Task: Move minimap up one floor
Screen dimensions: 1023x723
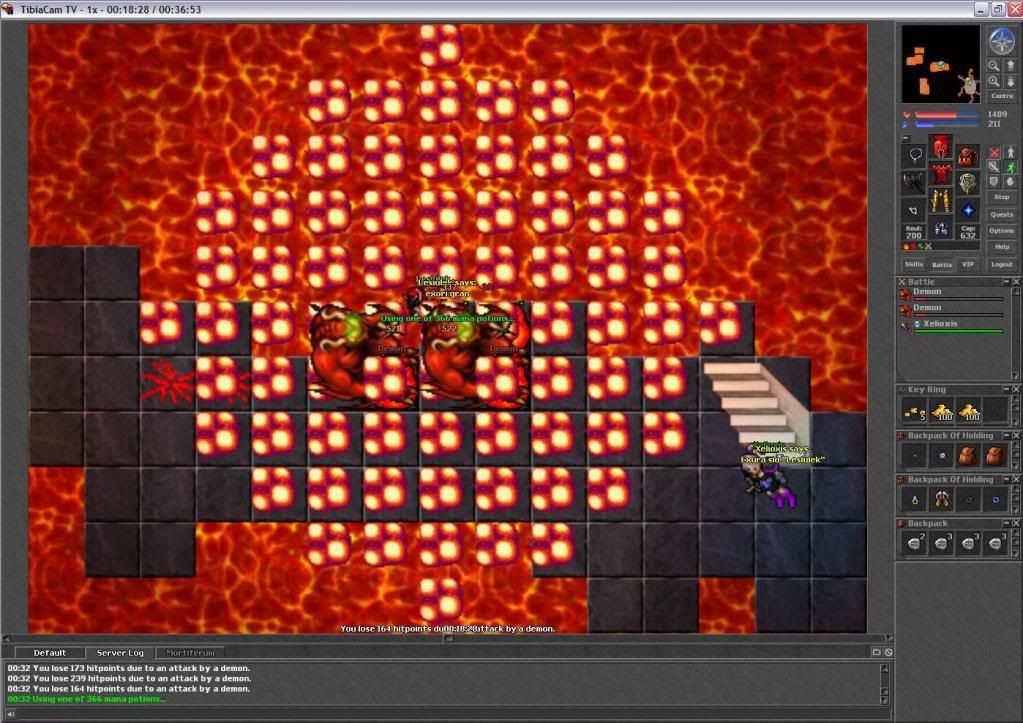Action: tap(1011, 66)
